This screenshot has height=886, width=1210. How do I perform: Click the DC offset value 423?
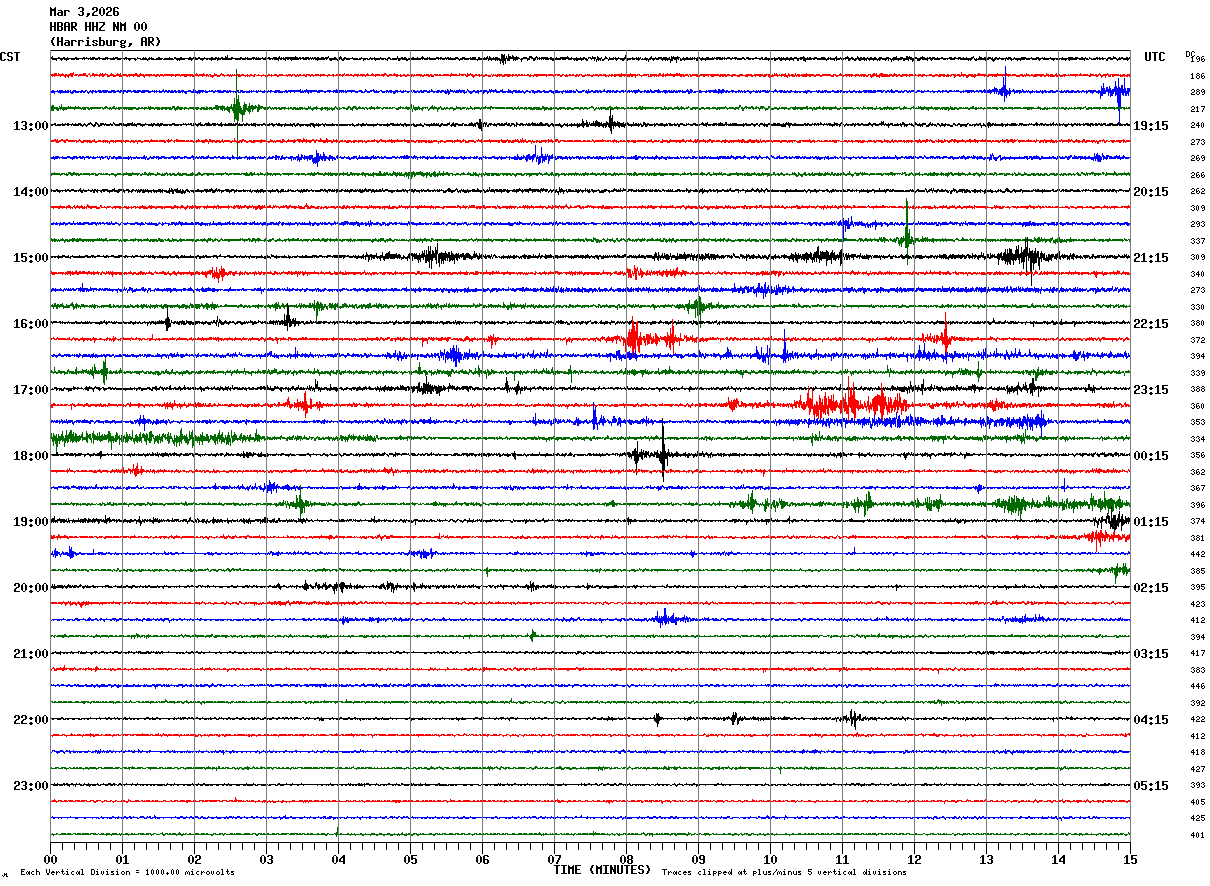(1197, 604)
